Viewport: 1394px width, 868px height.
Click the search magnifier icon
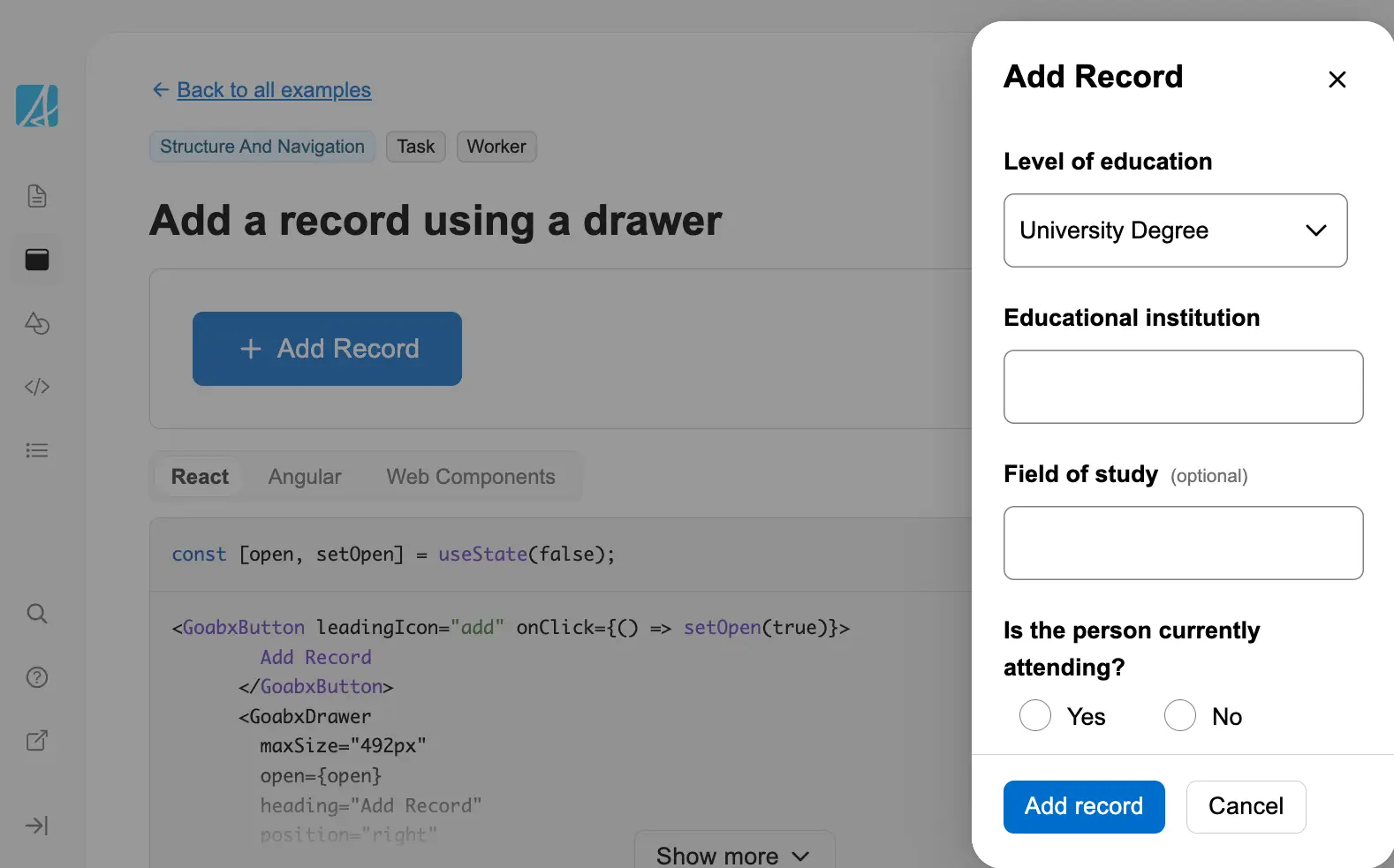click(x=37, y=614)
